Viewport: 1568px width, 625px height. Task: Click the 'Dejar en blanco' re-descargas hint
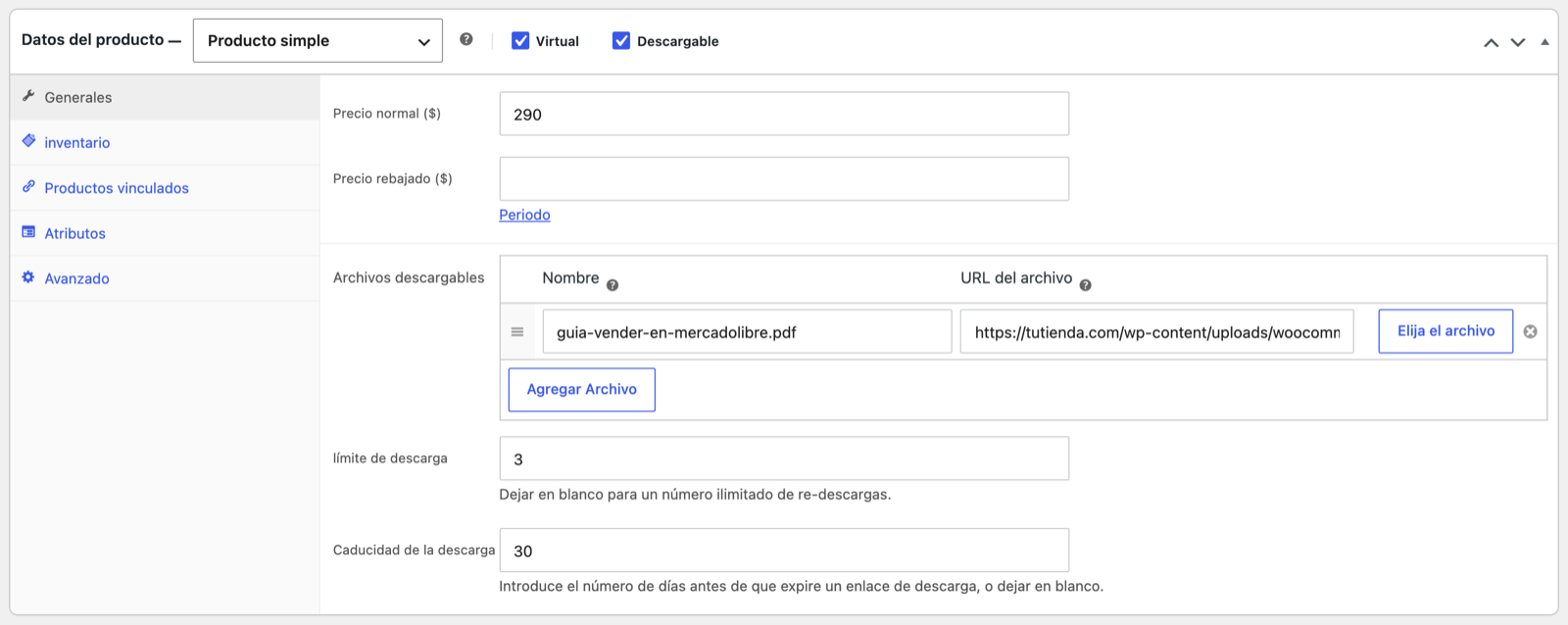tap(695, 495)
